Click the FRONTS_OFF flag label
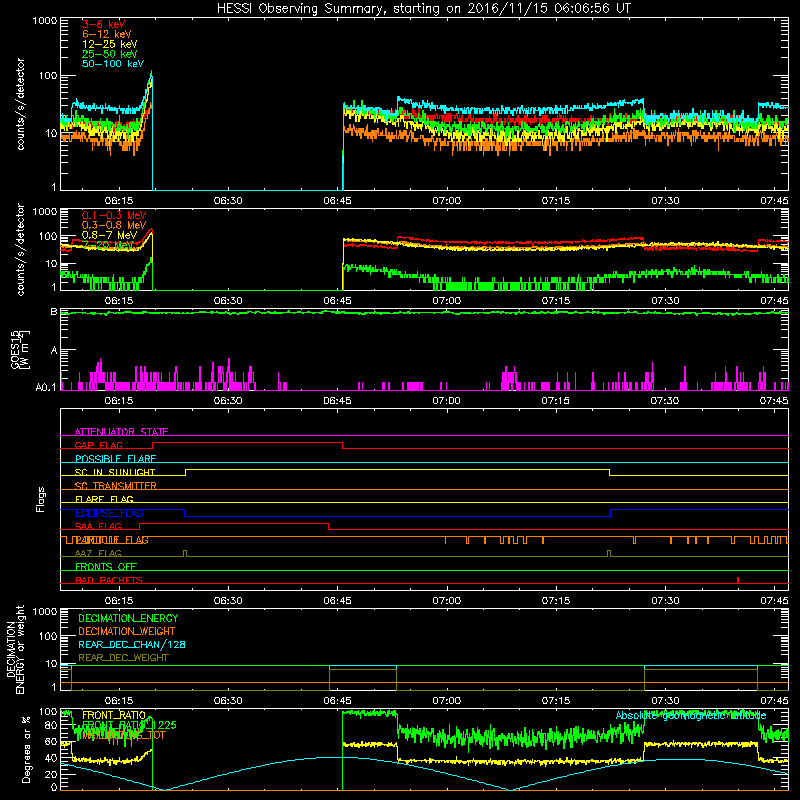This screenshot has width=800, height=800. click(x=106, y=567)
